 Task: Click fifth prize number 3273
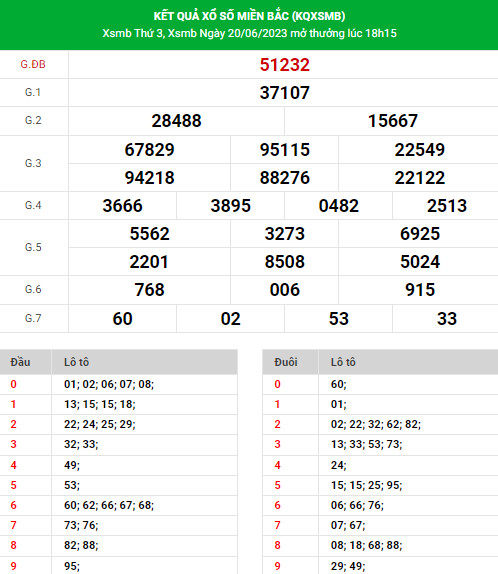[x=285, y=234]
